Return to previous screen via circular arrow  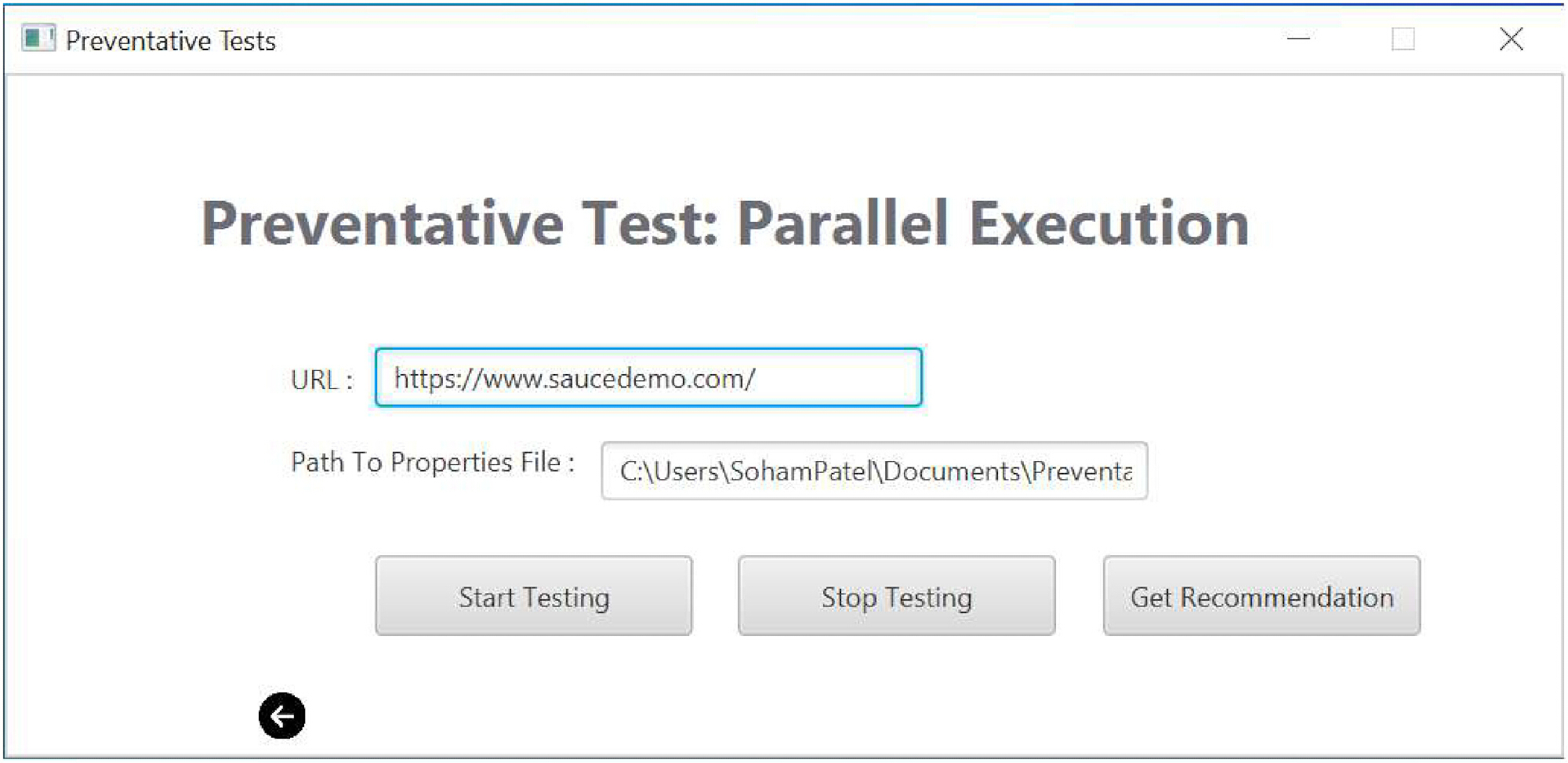point(282,715)
